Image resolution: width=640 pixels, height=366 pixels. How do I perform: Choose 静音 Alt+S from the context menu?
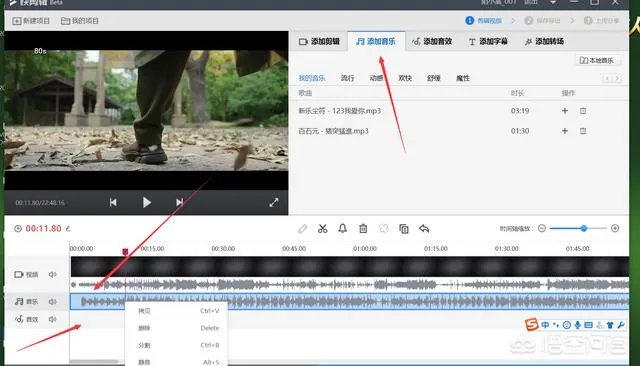pos(176,361)
